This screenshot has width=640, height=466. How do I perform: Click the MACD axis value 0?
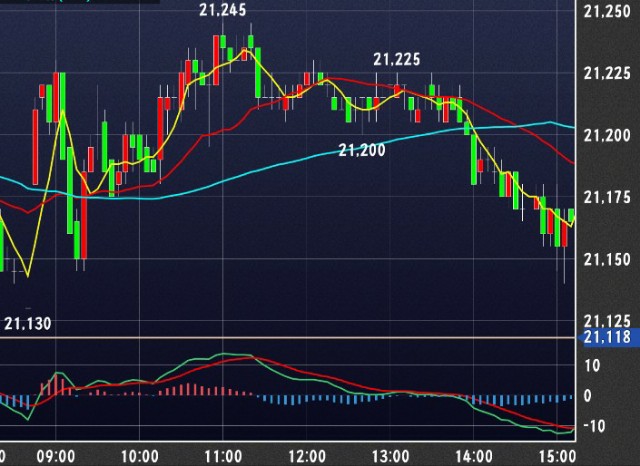[x=587, y=396]
